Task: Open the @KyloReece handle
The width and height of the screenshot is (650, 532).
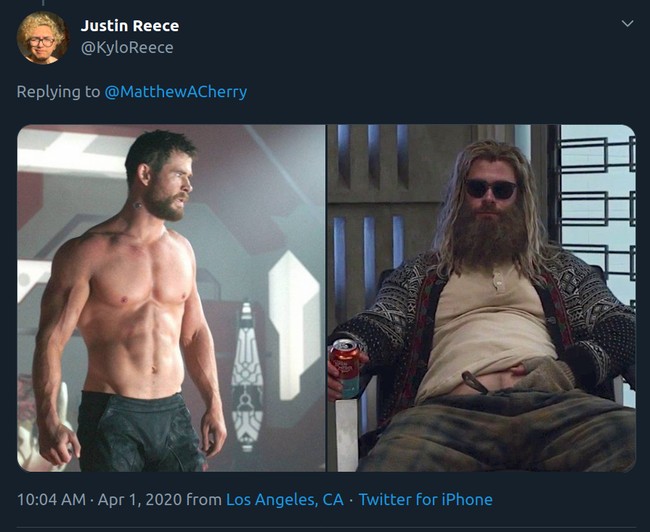Action: tap(127, 47)
